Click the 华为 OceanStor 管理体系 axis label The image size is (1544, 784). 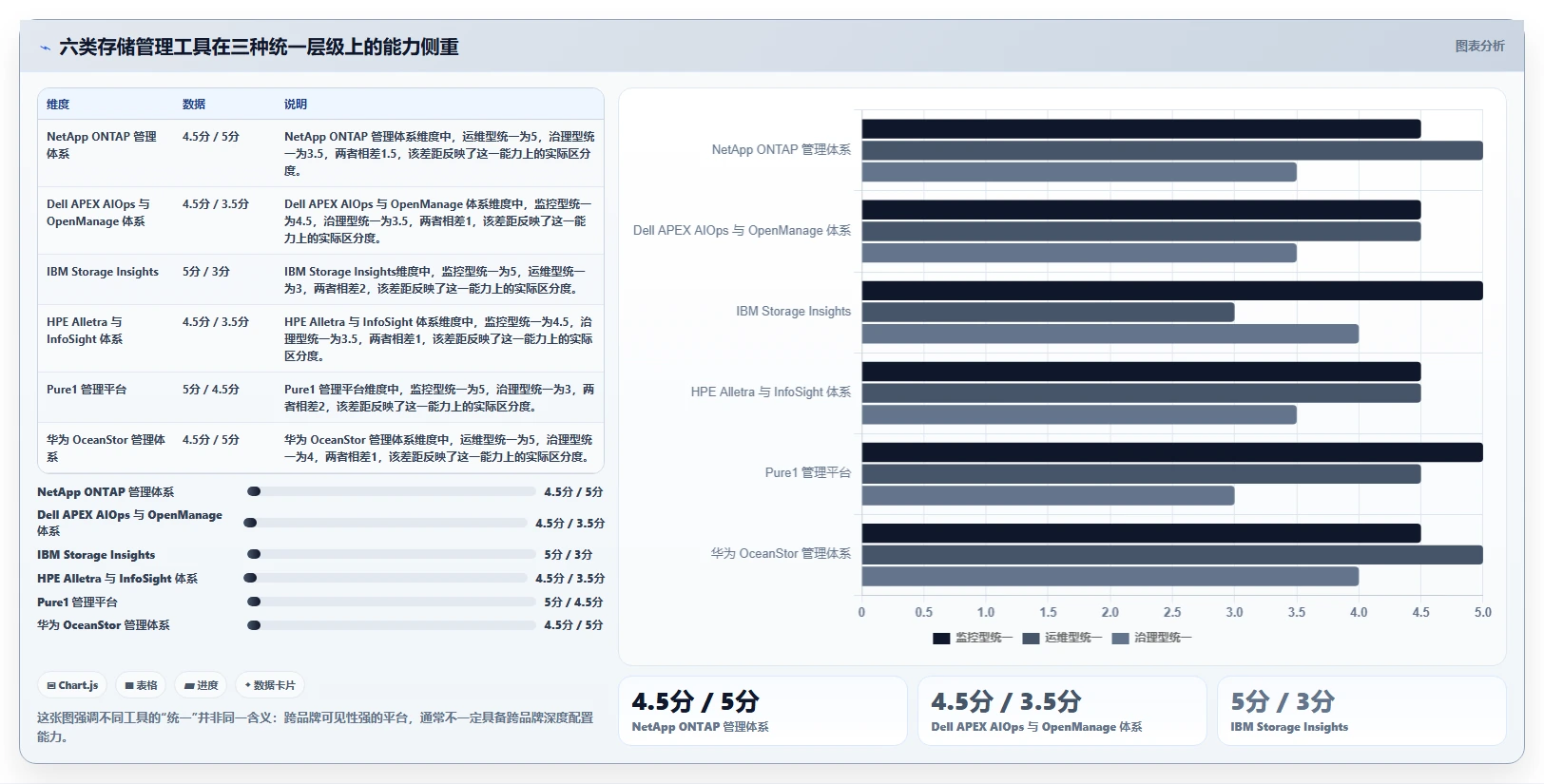(781, 553)
